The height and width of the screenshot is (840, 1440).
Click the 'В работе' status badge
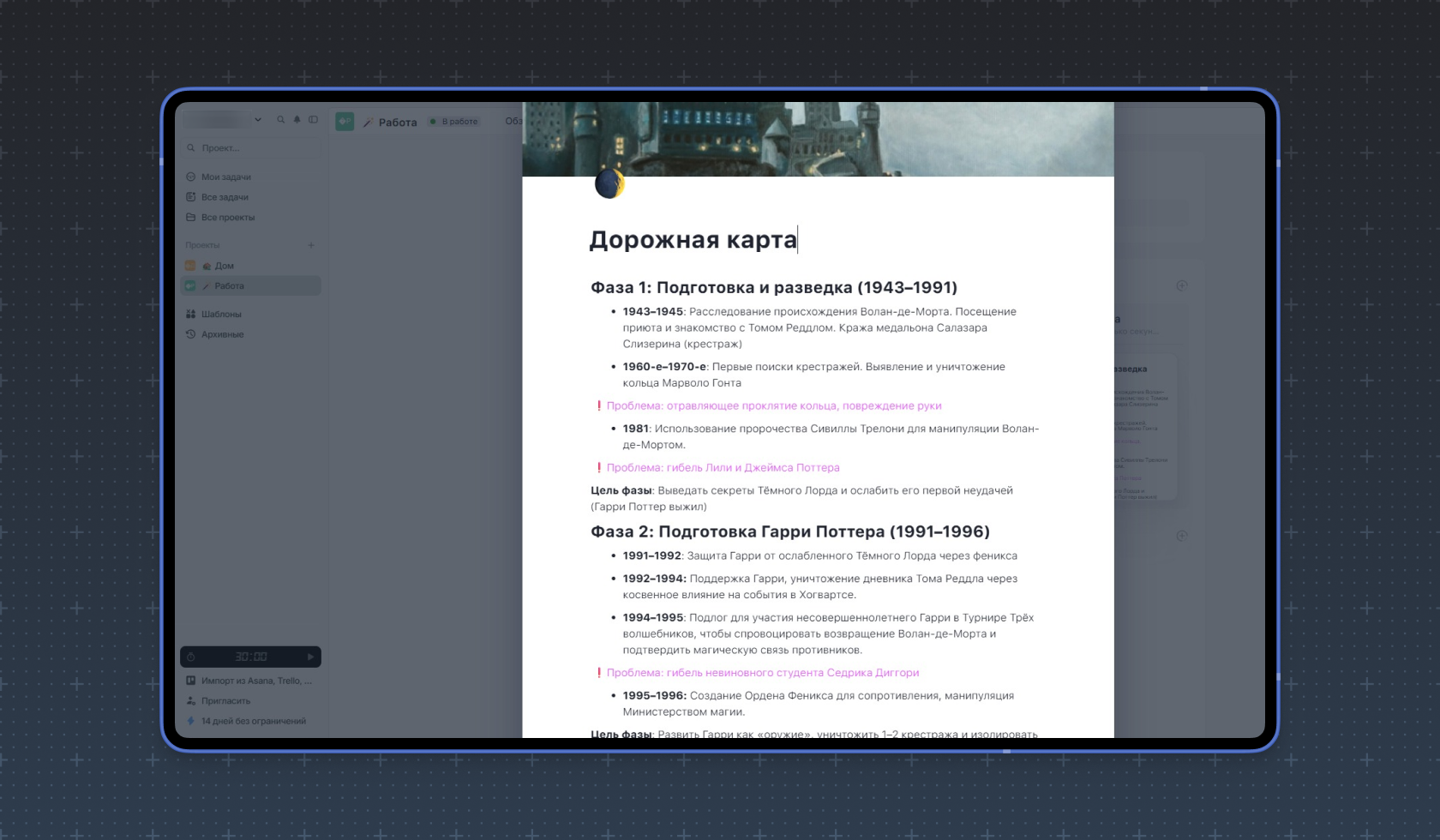point(454,121)
